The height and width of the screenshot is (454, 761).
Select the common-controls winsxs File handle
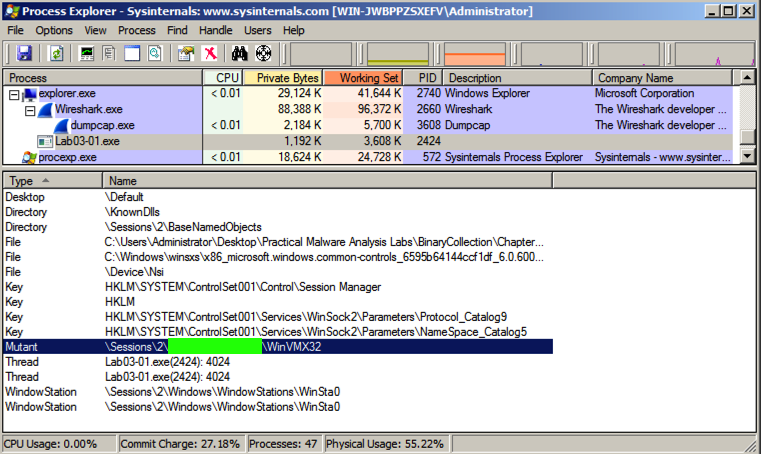pos(278,257)
